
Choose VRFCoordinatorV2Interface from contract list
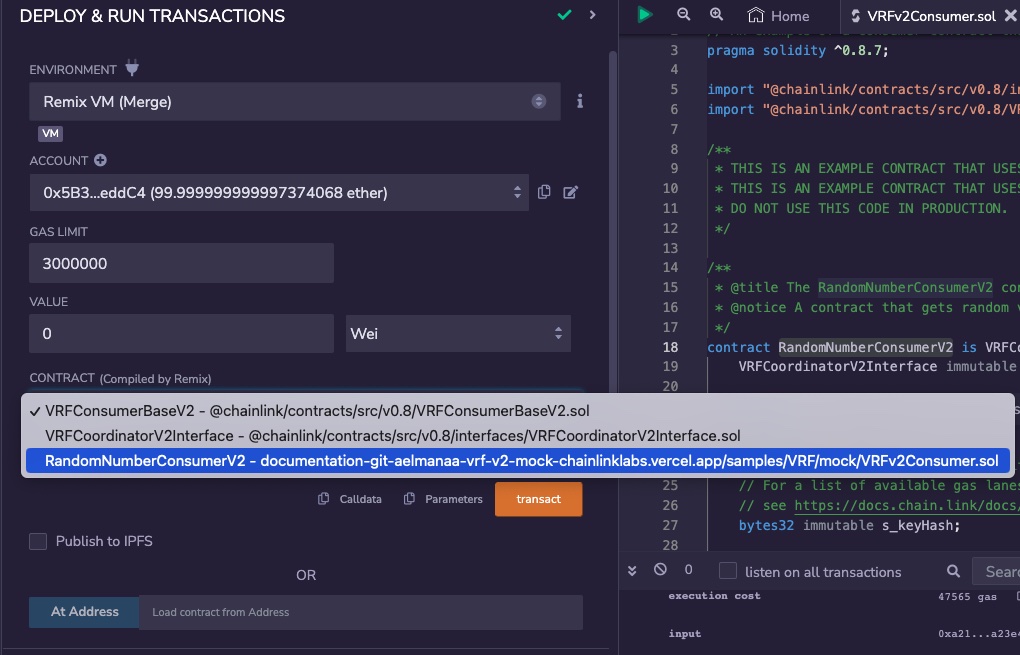tap(392, 436)
